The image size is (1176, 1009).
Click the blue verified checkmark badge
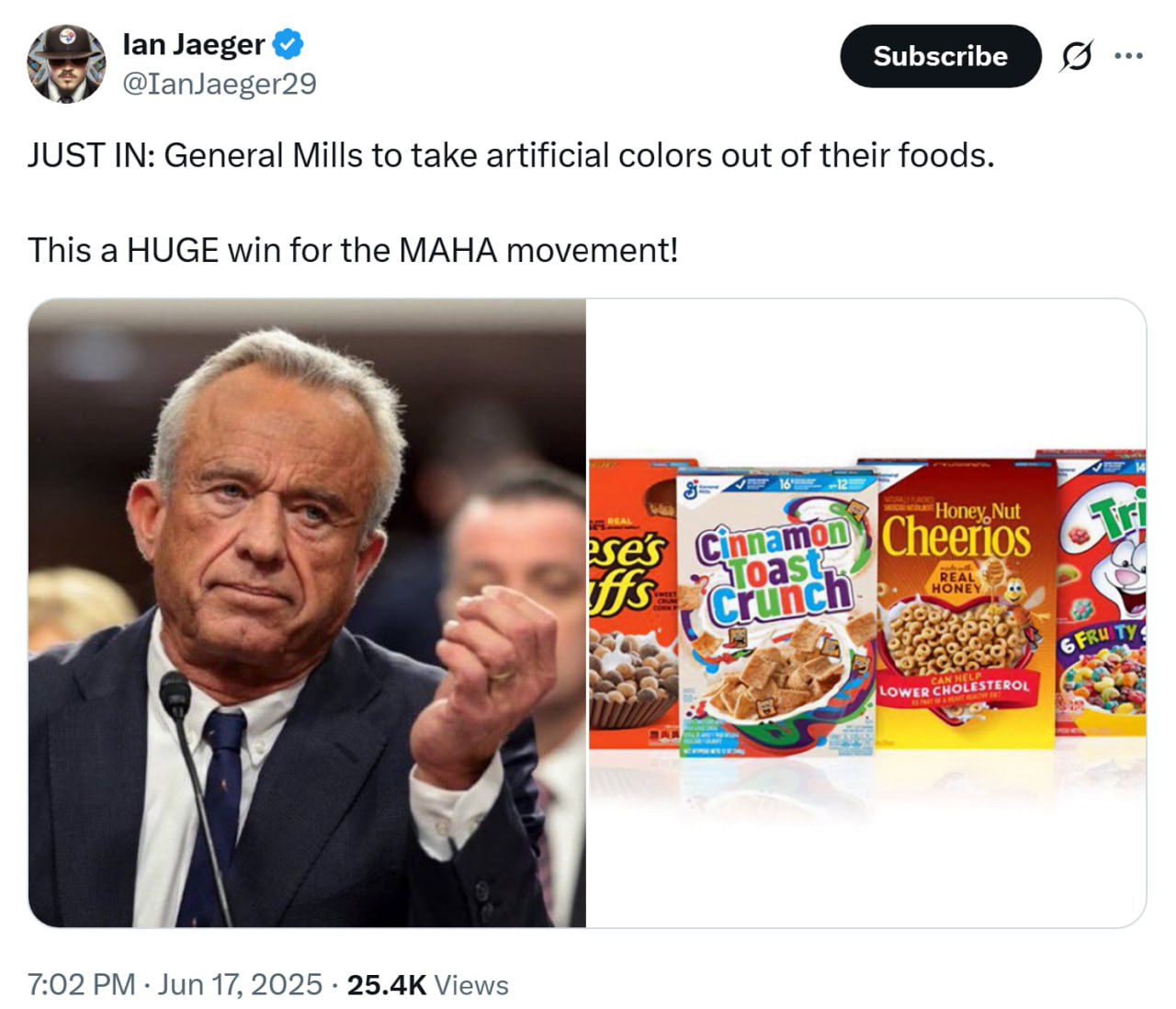[289, 43]
